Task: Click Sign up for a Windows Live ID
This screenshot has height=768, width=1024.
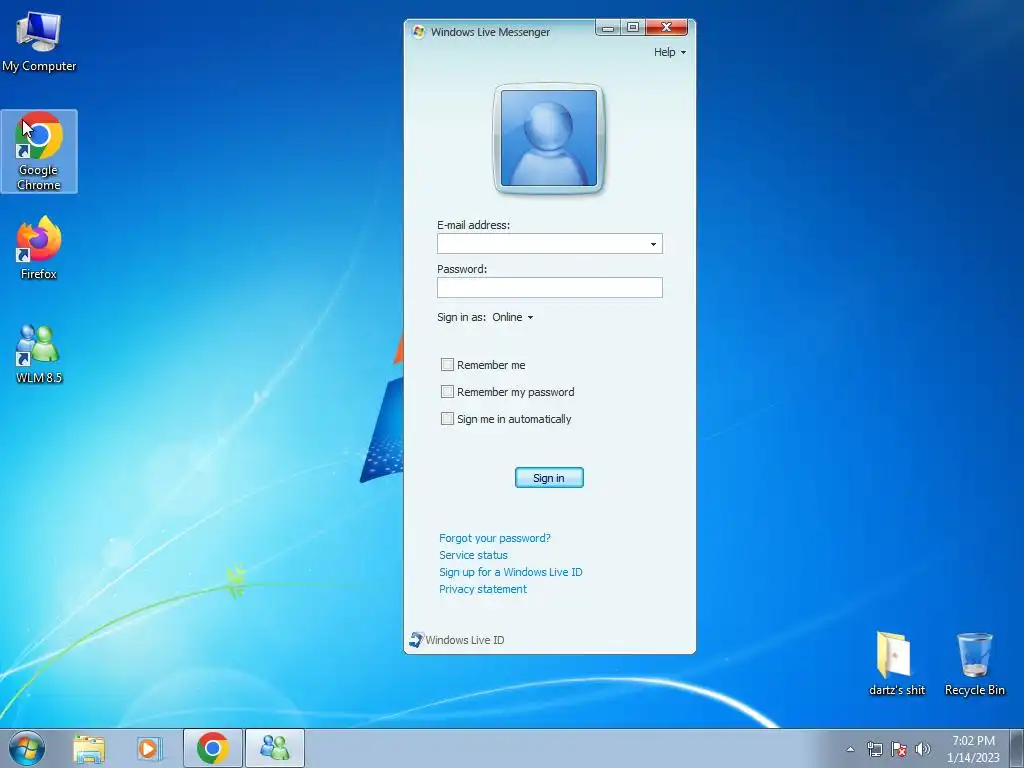Action: (x=511, y=572)
